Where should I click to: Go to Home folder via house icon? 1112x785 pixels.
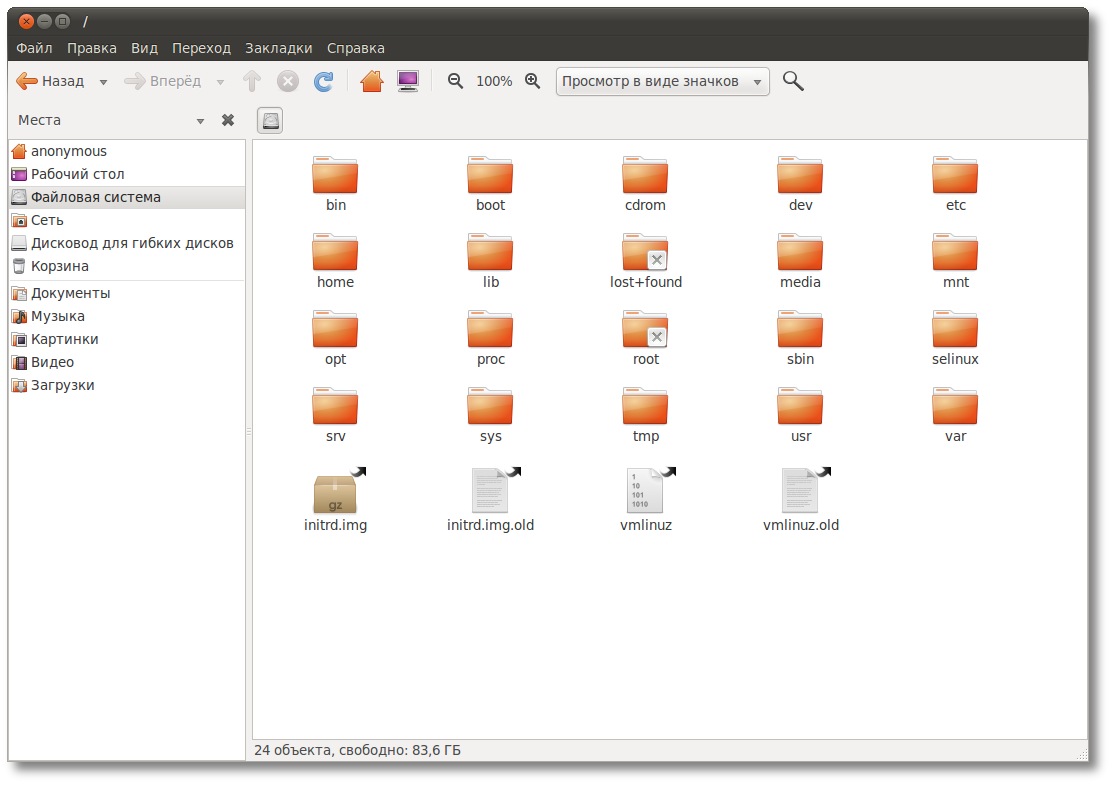pos(372,81)
